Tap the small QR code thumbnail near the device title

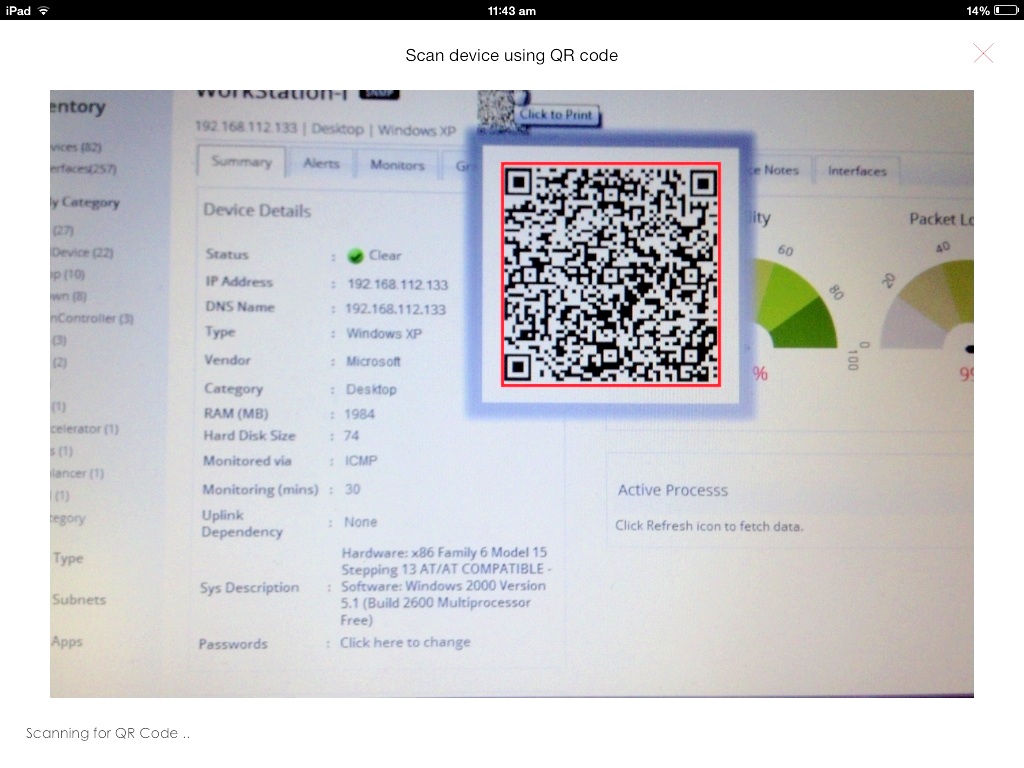click(x=499, y=111)
